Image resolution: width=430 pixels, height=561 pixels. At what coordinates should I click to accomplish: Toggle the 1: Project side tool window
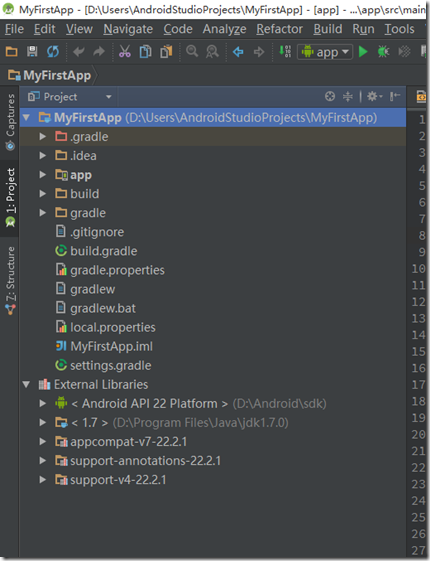10,197
